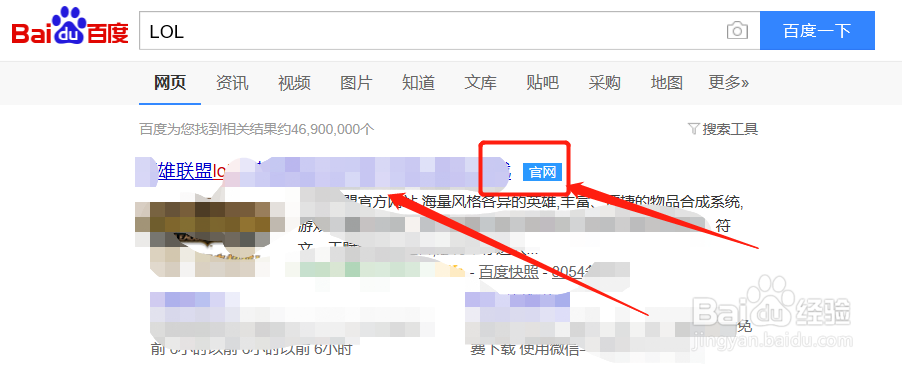Open the 英雄联盟 result title link
902x371 pixels.
pos(322,171)
